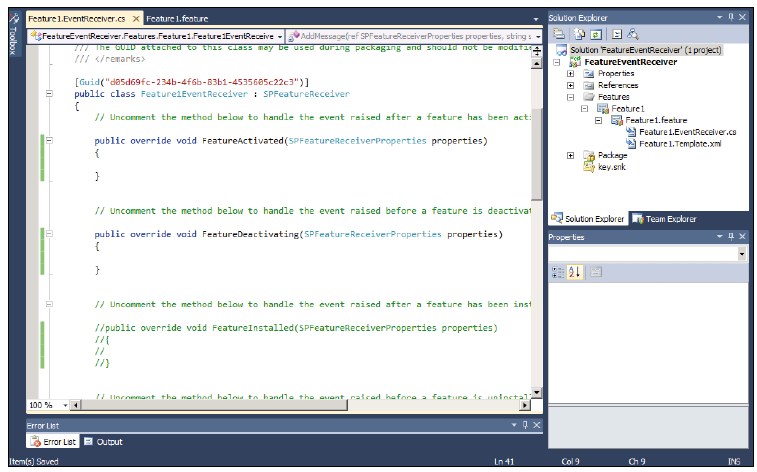Click the horizontal scrollbar right arrow
Image resolution: width=757 pixels, height=472 pixels.
click(525, 405)
